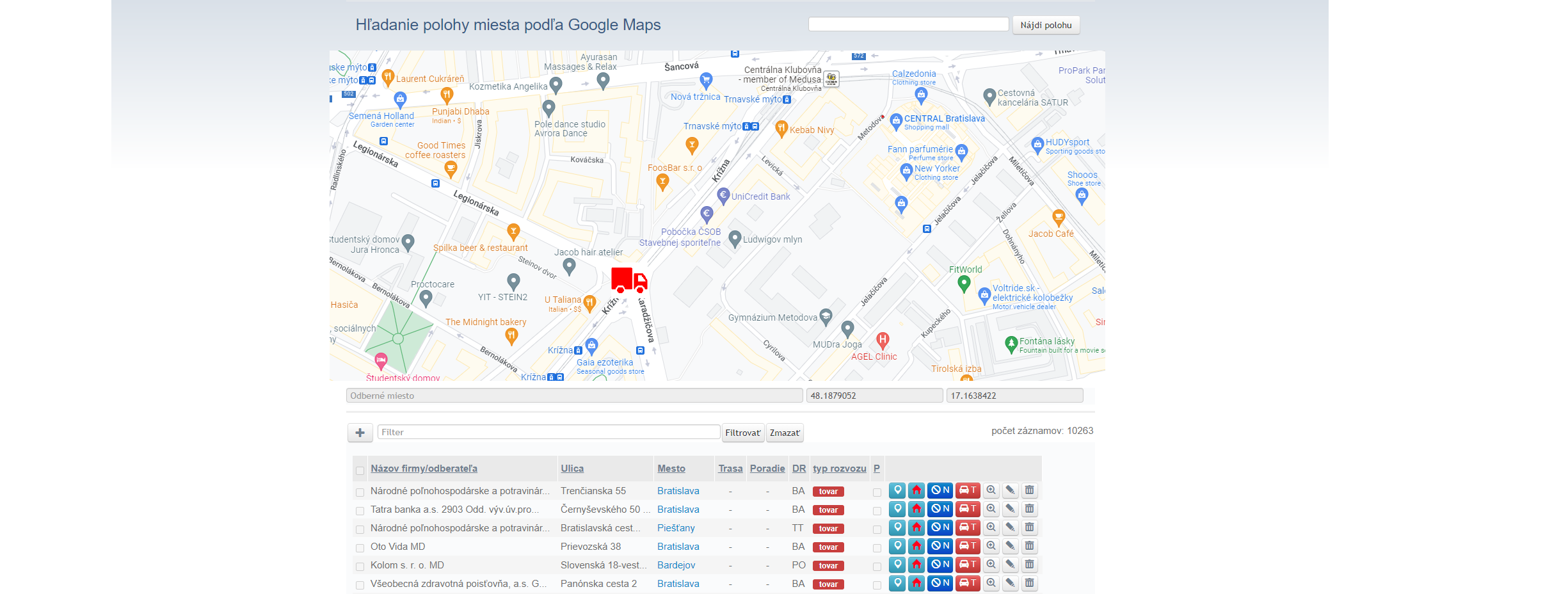Sort table by Trasa column header
Screen dimensions: 1568x594
pyautogui.click(x=730, y=469)
